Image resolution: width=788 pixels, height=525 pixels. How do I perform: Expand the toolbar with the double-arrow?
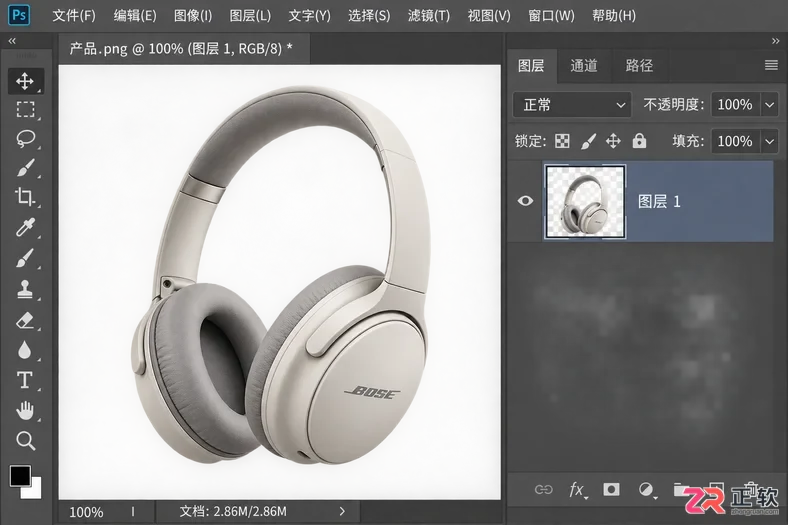12,41
